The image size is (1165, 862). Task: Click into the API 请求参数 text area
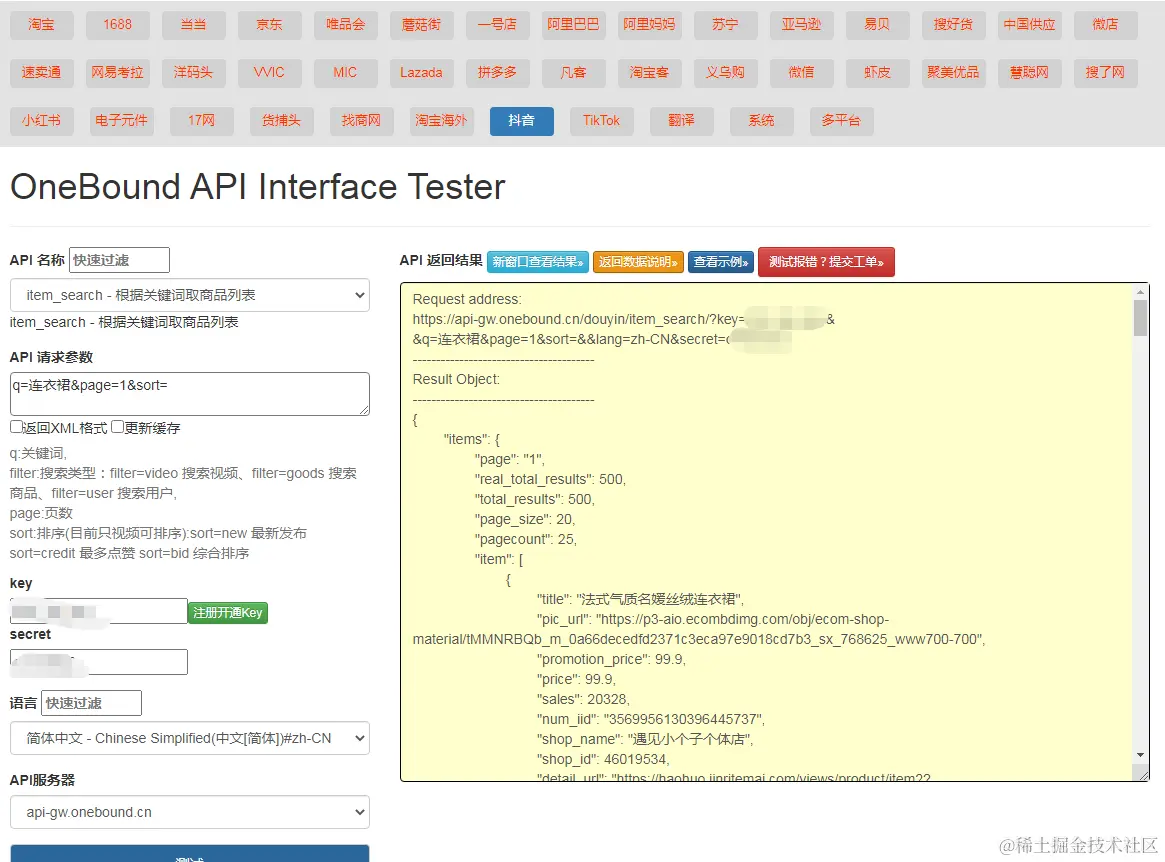[190, 393]
